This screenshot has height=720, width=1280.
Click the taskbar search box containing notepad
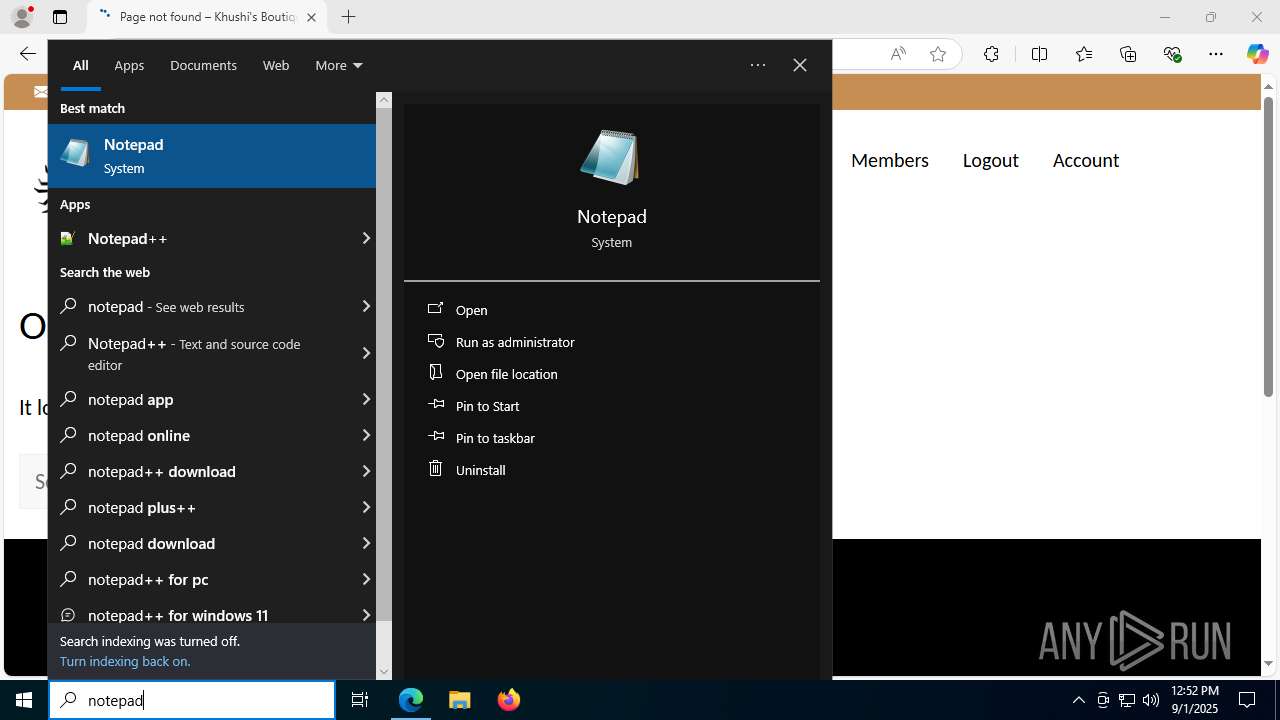tap(192, 700)
